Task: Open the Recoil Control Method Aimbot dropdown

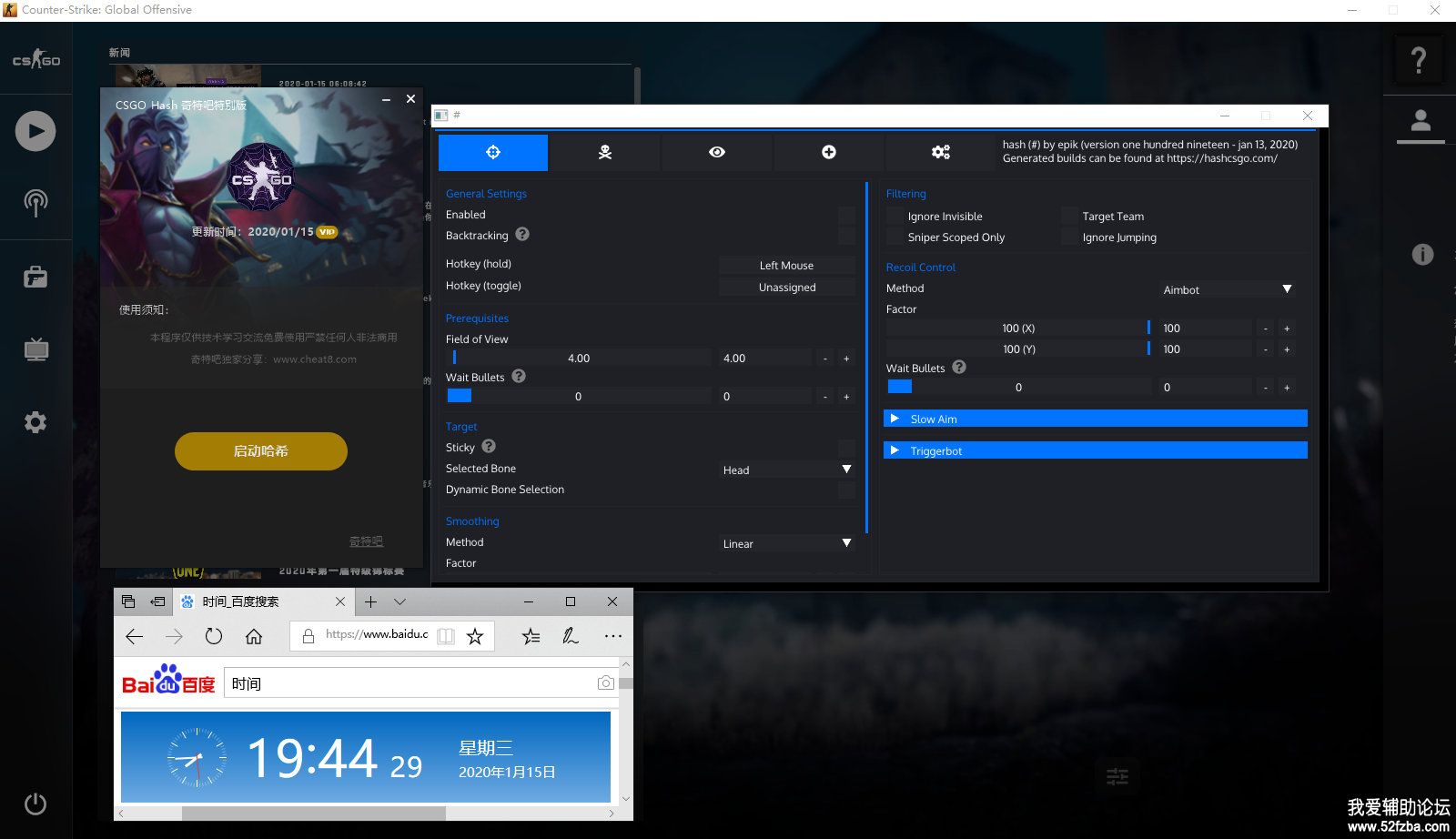Action: click(1227, 289)
